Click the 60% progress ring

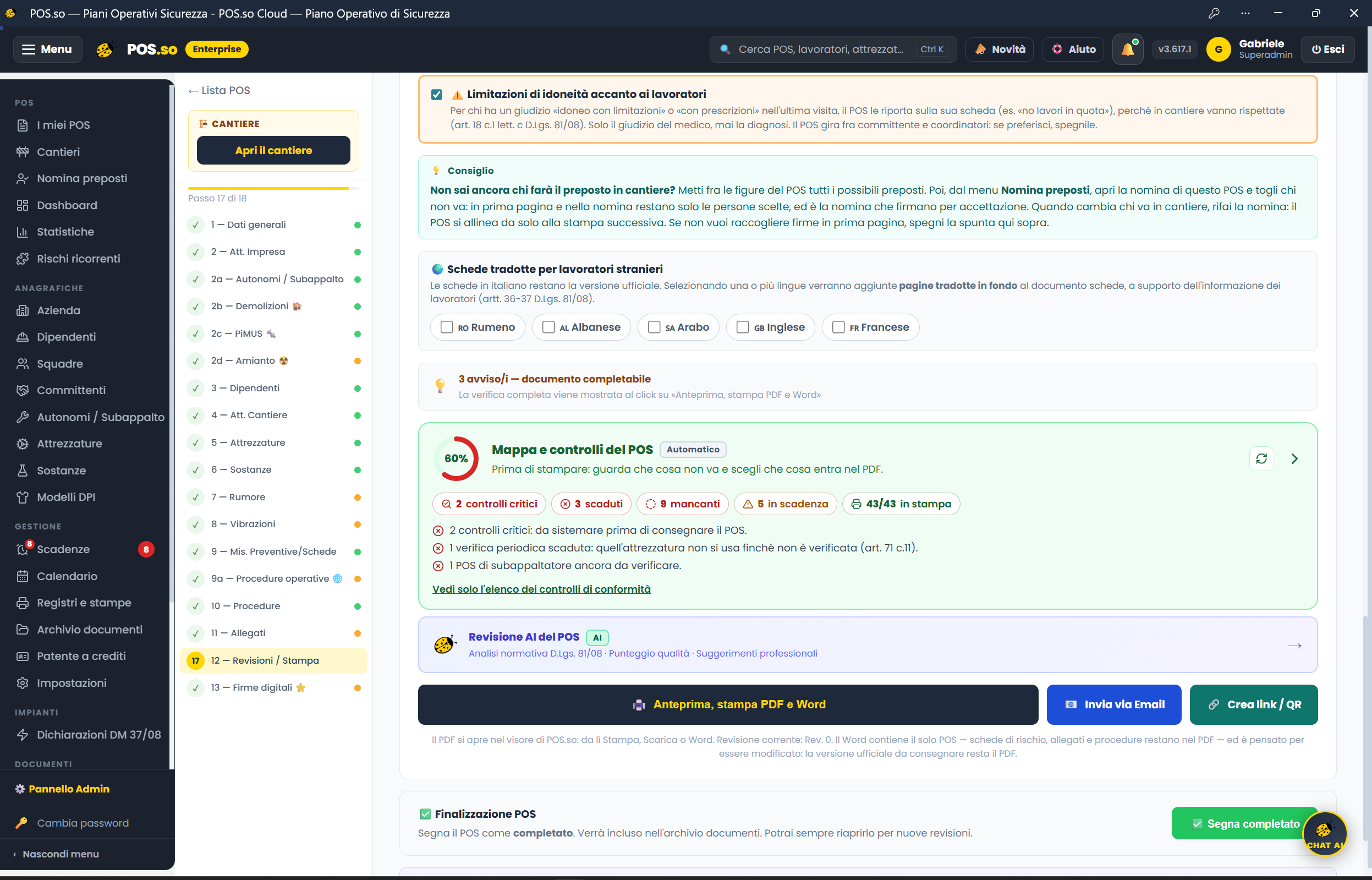pyautogui.click(x=456, y=458)
